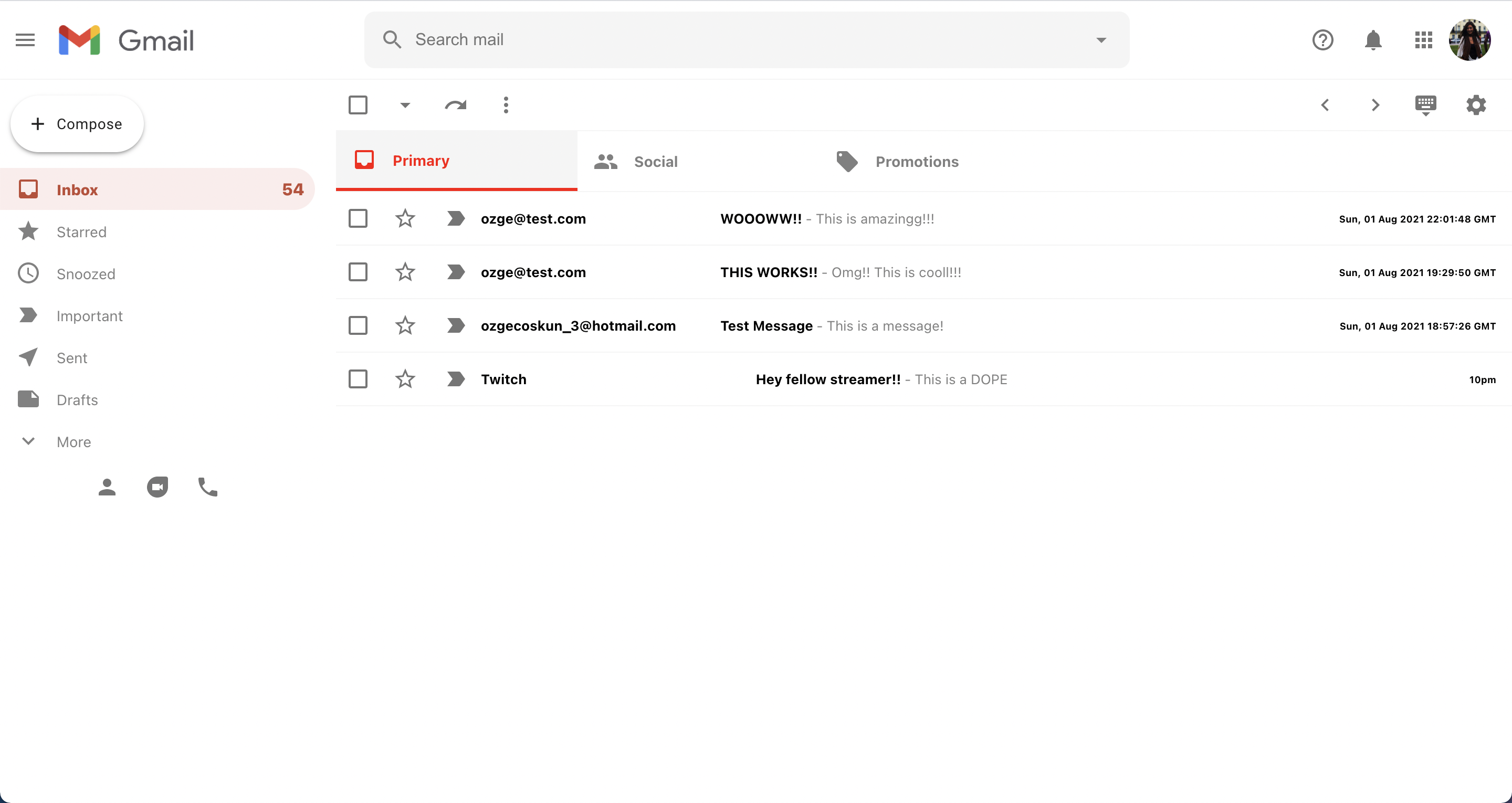
Task: Open the Google Meet video icon
Action: (x=157, y=487)
